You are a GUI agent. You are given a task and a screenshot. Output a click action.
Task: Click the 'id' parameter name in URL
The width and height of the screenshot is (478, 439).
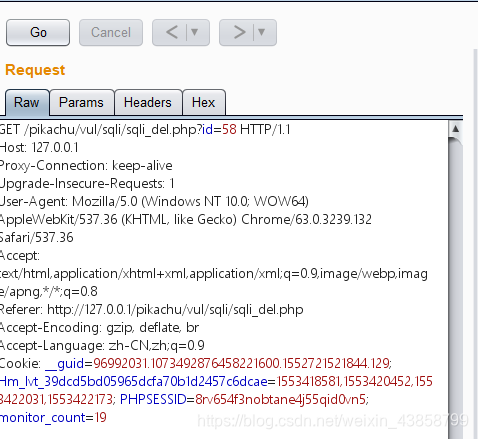coord(207,129)
